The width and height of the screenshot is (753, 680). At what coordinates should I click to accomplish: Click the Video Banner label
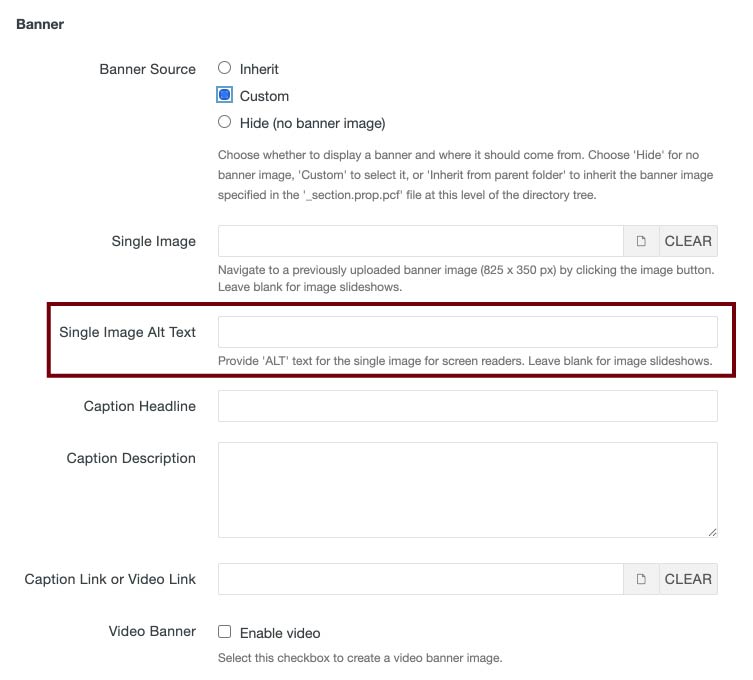coord(152,632)
